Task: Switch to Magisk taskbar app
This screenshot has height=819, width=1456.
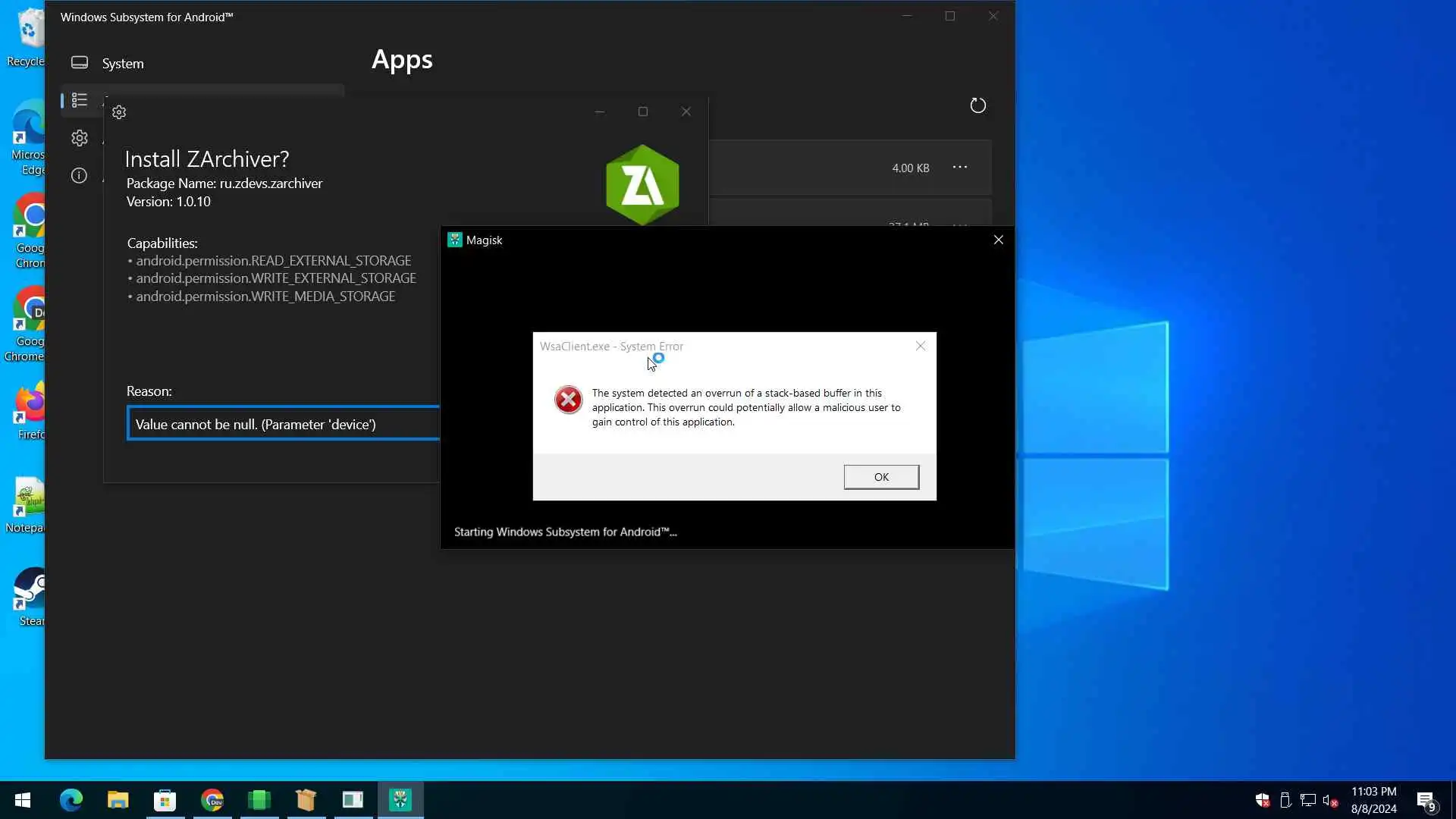Action: (400, 800)
